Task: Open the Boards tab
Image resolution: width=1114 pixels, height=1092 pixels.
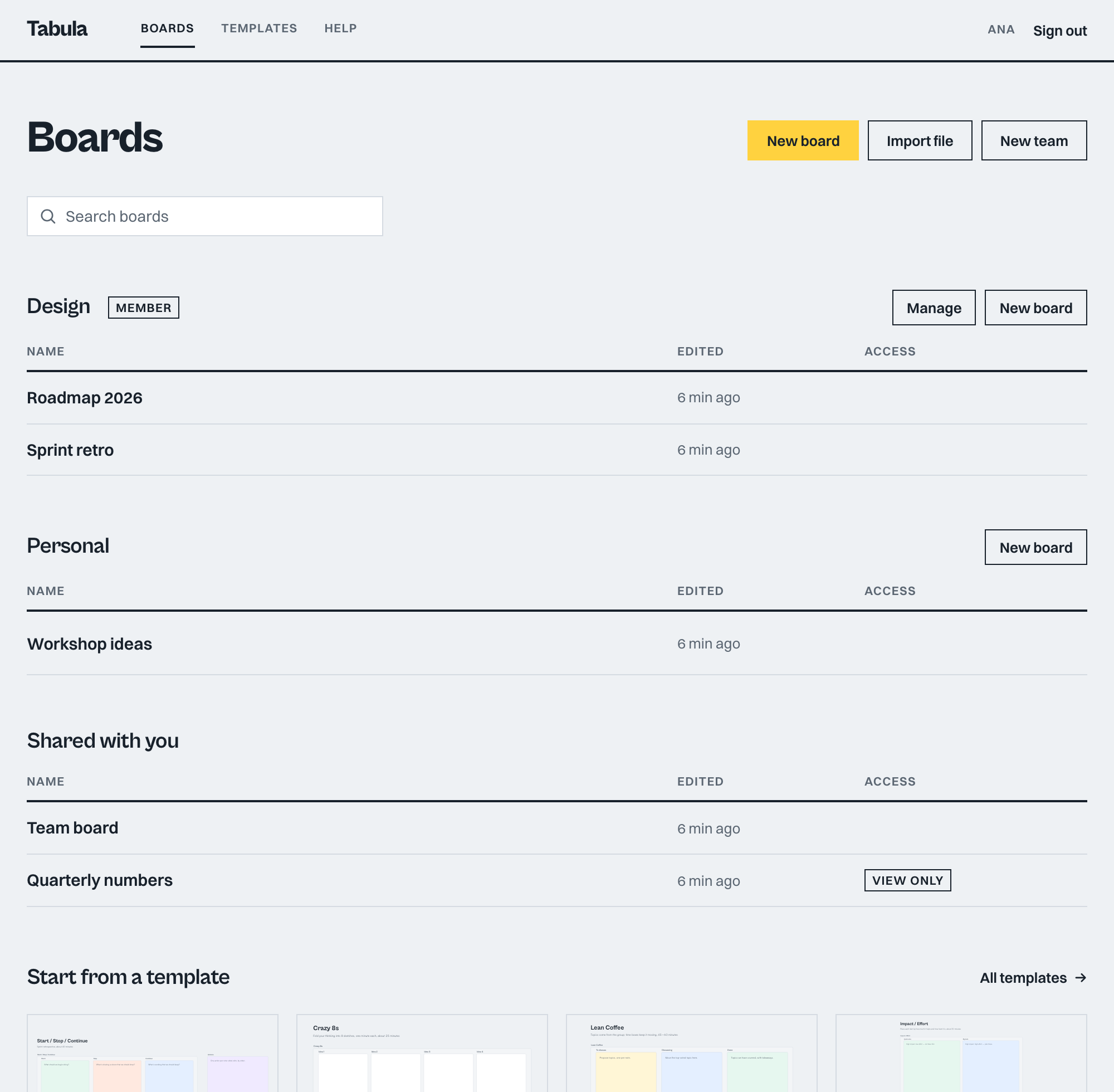Action: click(x=168, y=28)
